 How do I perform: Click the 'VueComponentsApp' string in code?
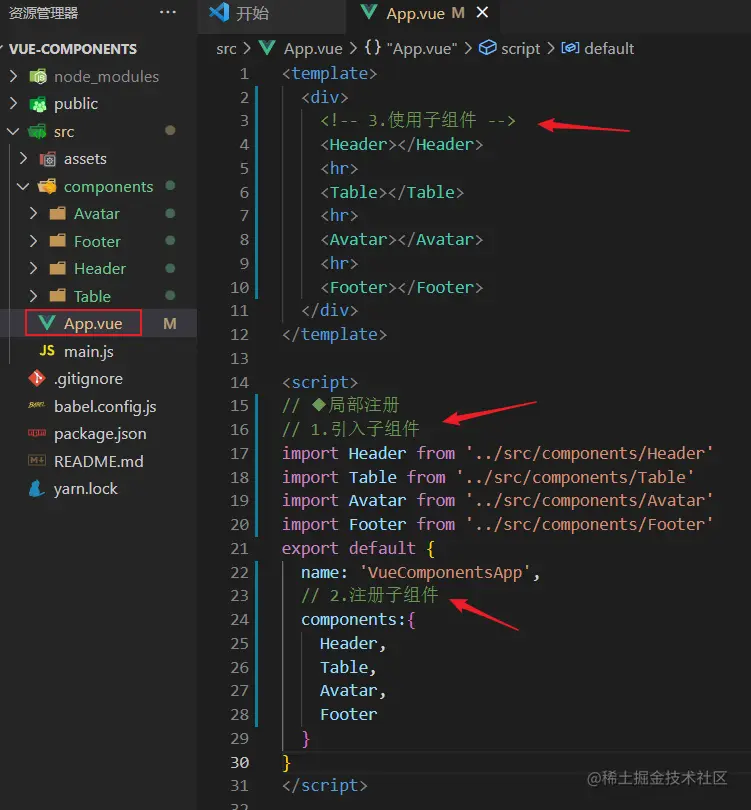click(445, 572)
